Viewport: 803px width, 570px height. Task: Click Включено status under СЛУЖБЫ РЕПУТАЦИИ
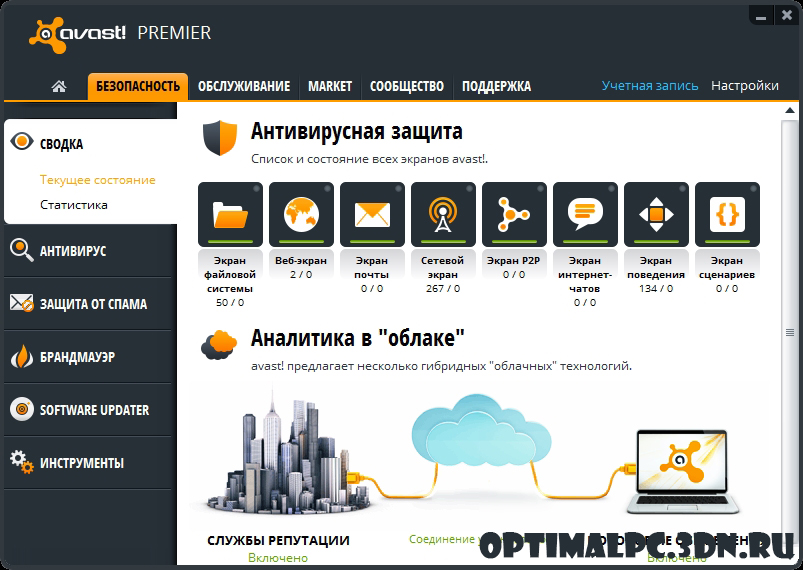[x=278, y=558]
